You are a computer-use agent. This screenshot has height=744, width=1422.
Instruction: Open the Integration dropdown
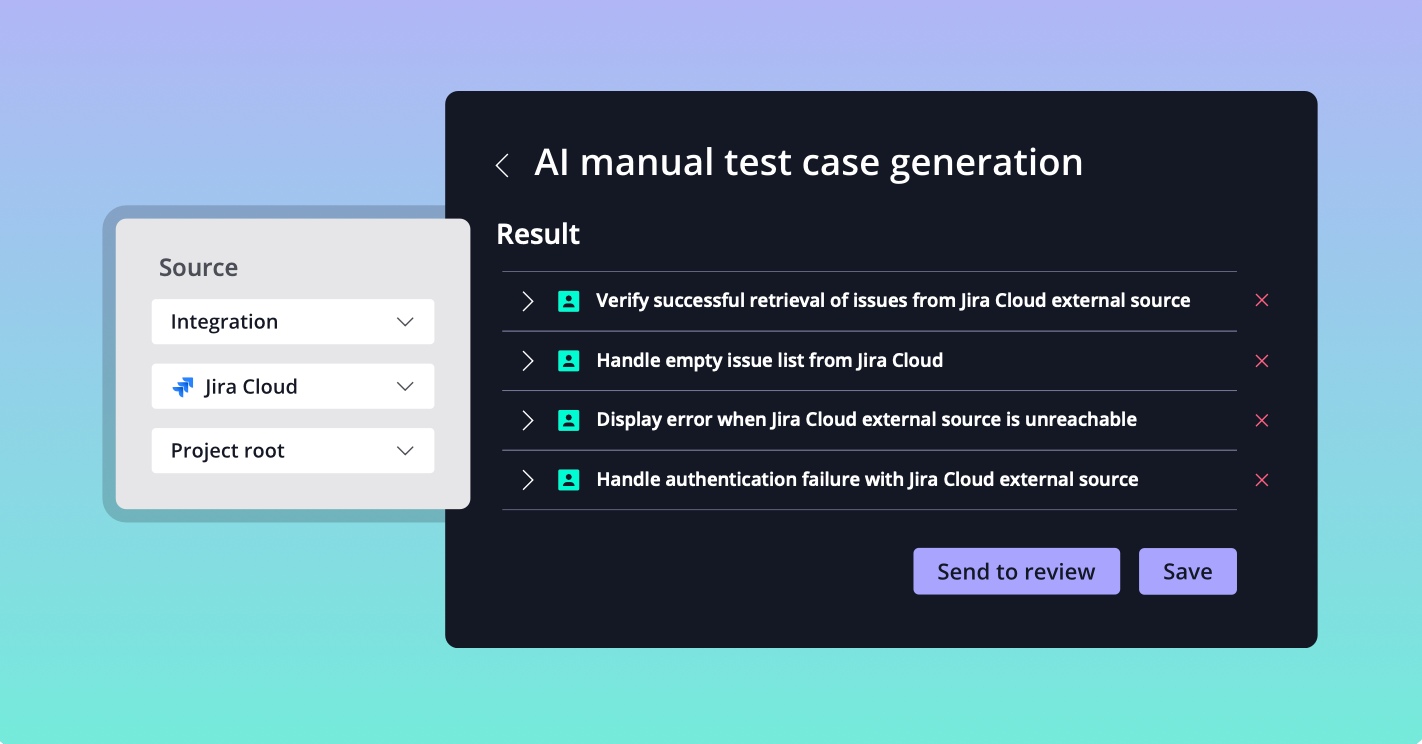[x=292, y=321]
